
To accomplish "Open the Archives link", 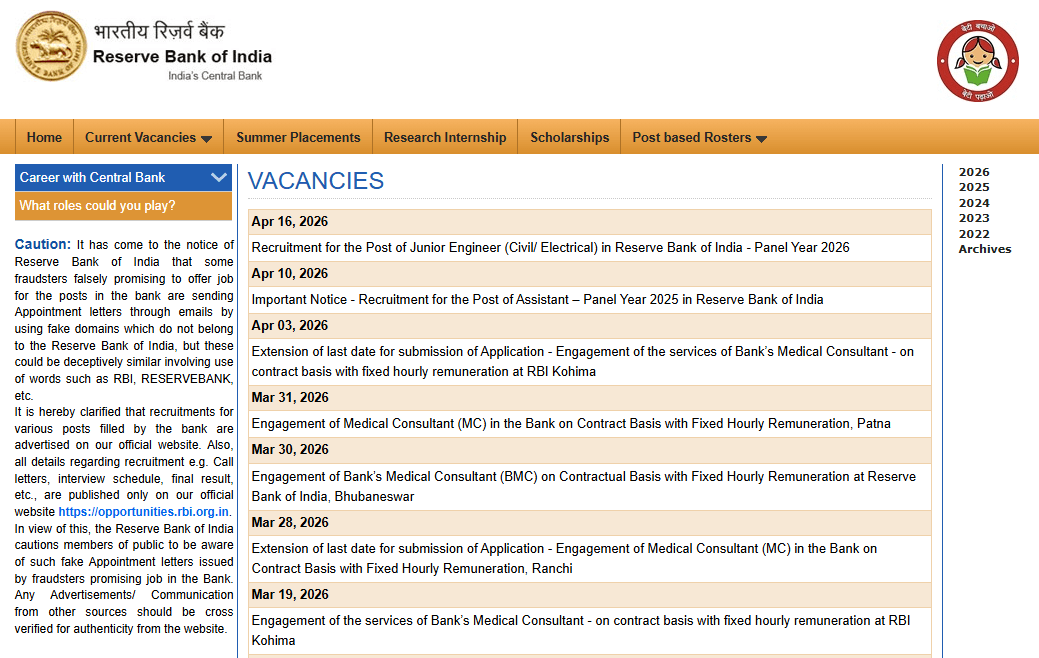I will pyautogui.click(x=984, y=248).
